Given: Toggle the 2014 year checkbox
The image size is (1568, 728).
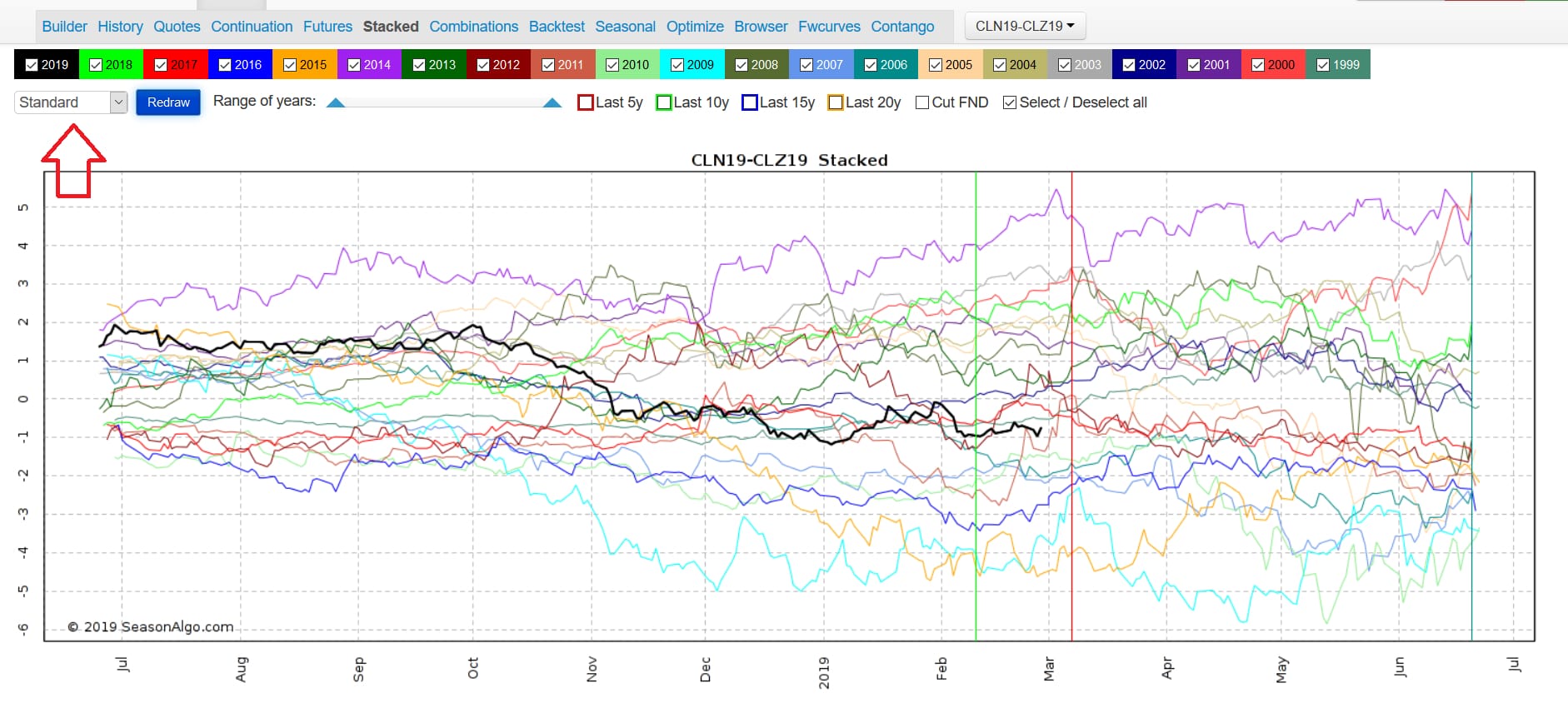Looking at the screenshot, I should (x=354, y=65).
